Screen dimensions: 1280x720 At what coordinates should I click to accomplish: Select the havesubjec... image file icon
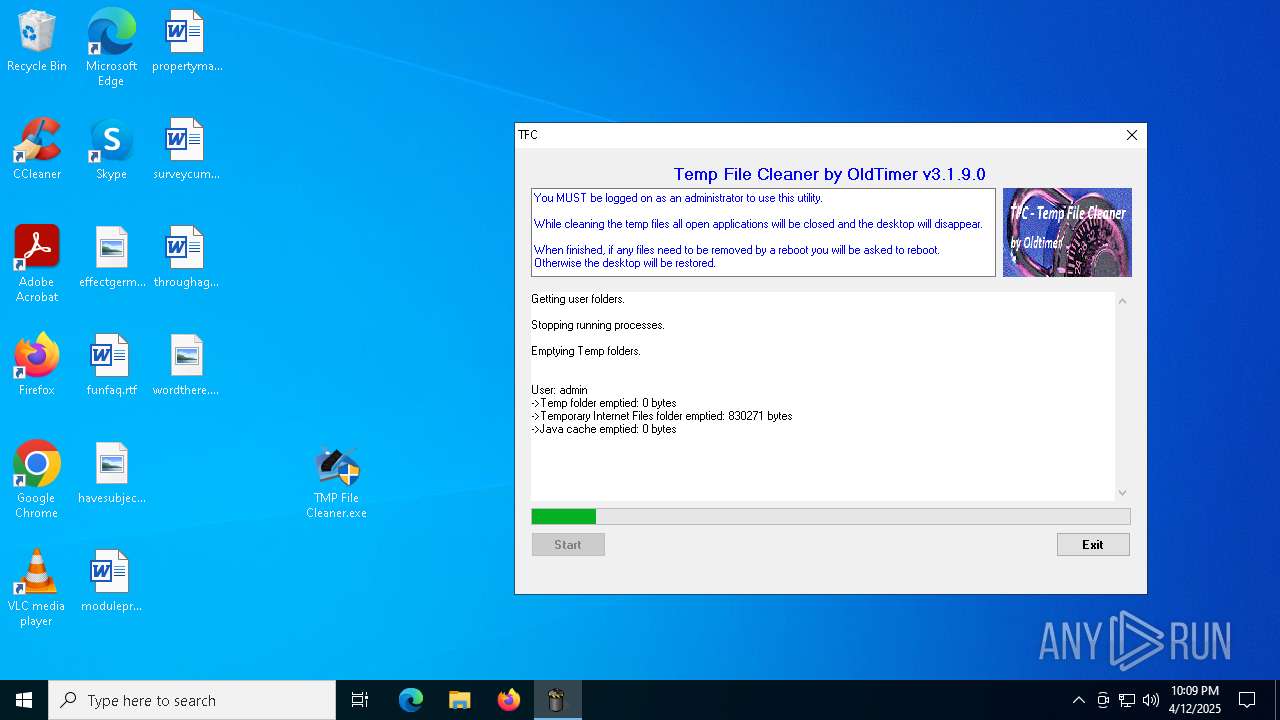pyautogui.click(x=111, y=473)
